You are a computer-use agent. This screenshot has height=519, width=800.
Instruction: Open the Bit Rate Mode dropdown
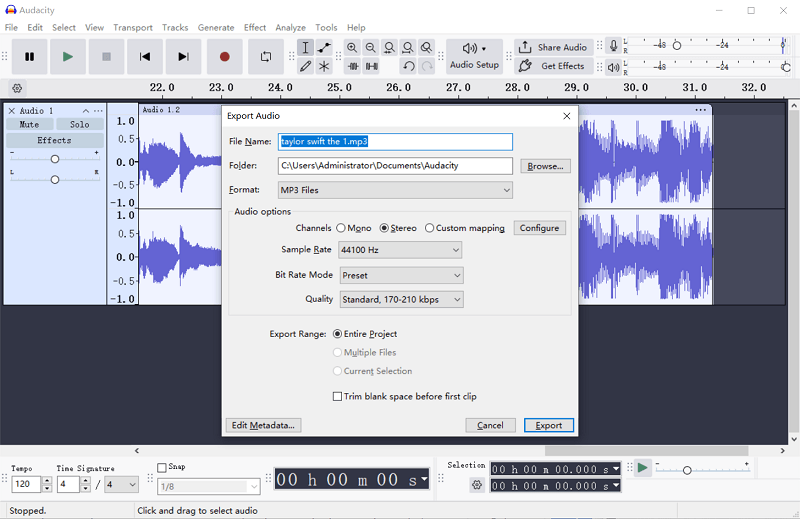(402, 276)
